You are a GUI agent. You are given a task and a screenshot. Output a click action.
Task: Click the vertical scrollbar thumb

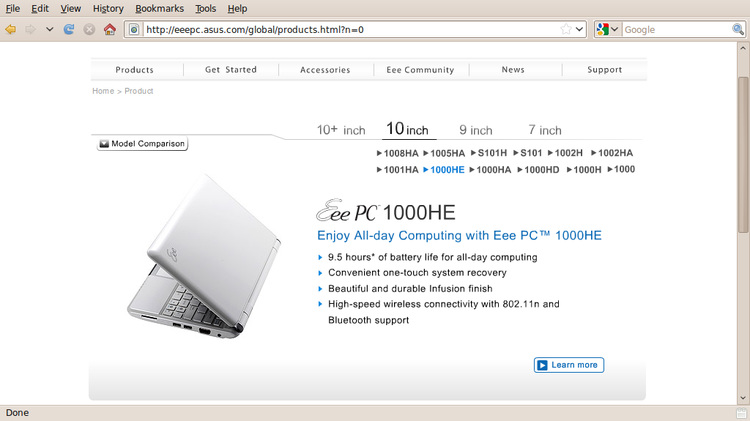[x=743, y=155]
